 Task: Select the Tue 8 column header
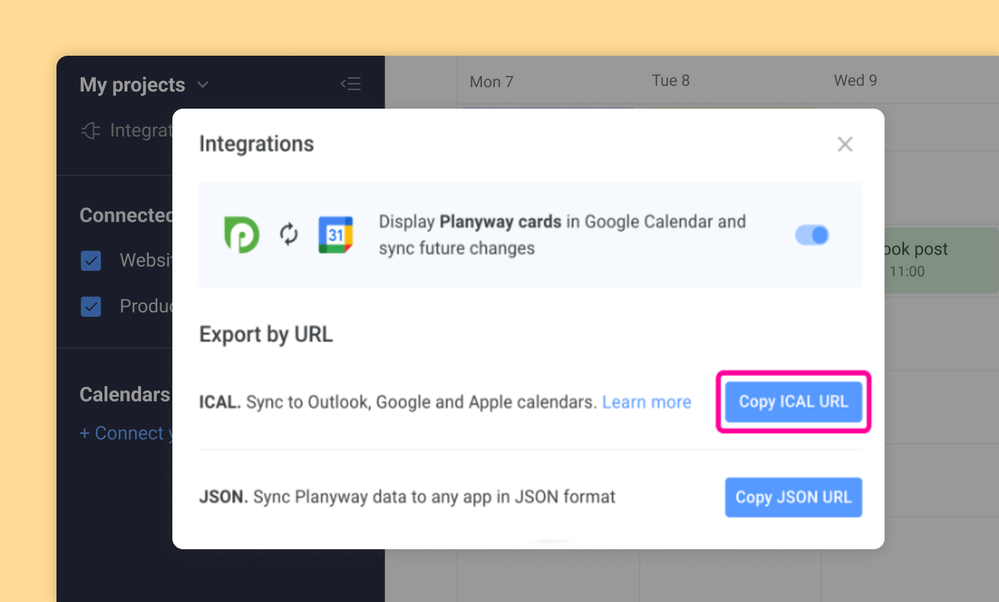click(x=670, y=81)
